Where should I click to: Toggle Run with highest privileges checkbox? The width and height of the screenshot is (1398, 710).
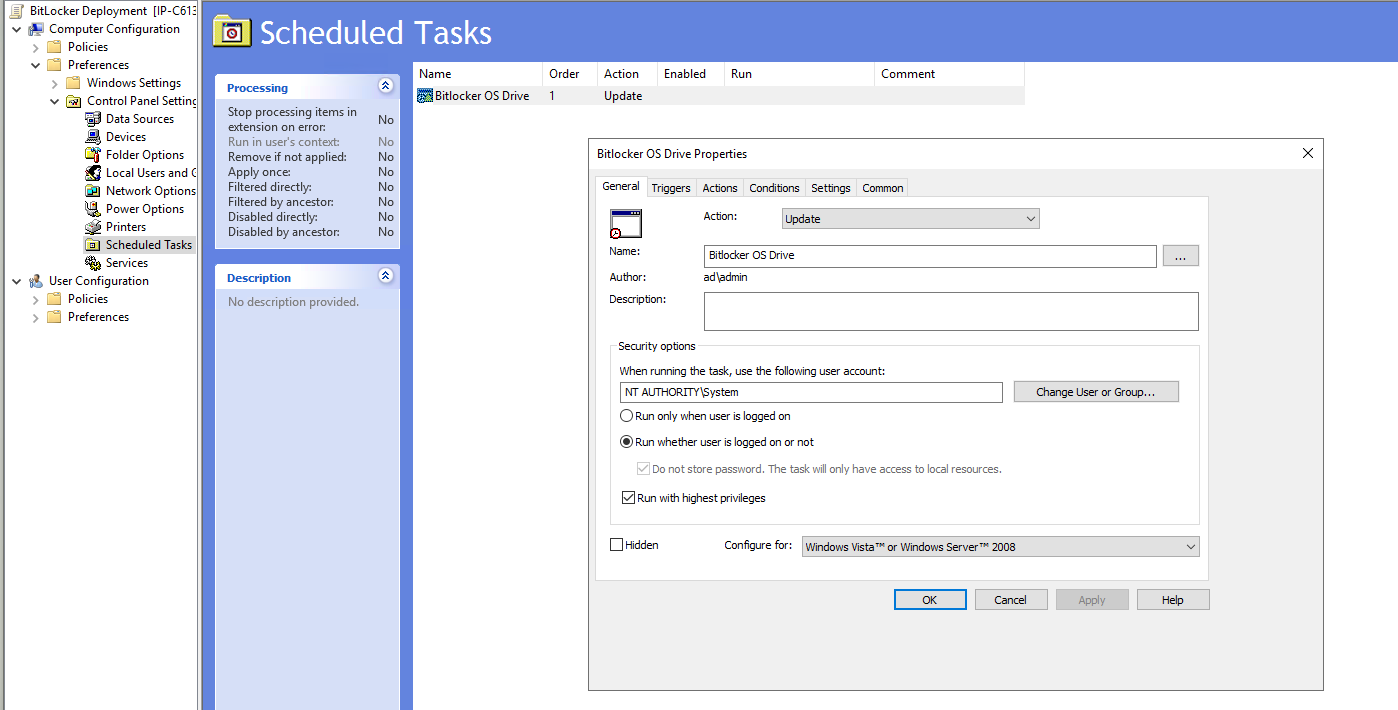pos(628,498)
